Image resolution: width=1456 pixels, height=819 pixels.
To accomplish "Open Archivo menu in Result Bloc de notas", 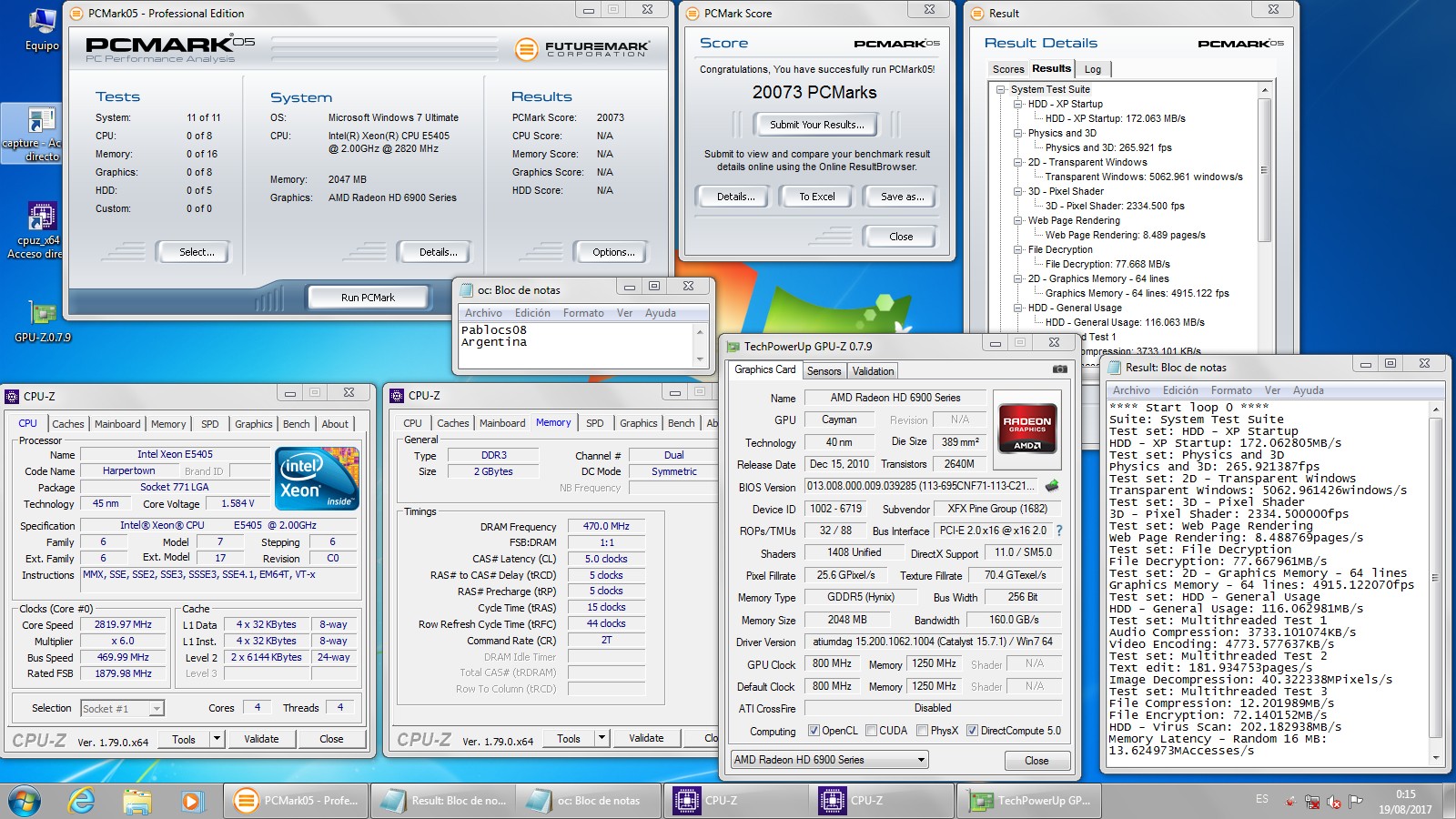I will pos(1131,390).
